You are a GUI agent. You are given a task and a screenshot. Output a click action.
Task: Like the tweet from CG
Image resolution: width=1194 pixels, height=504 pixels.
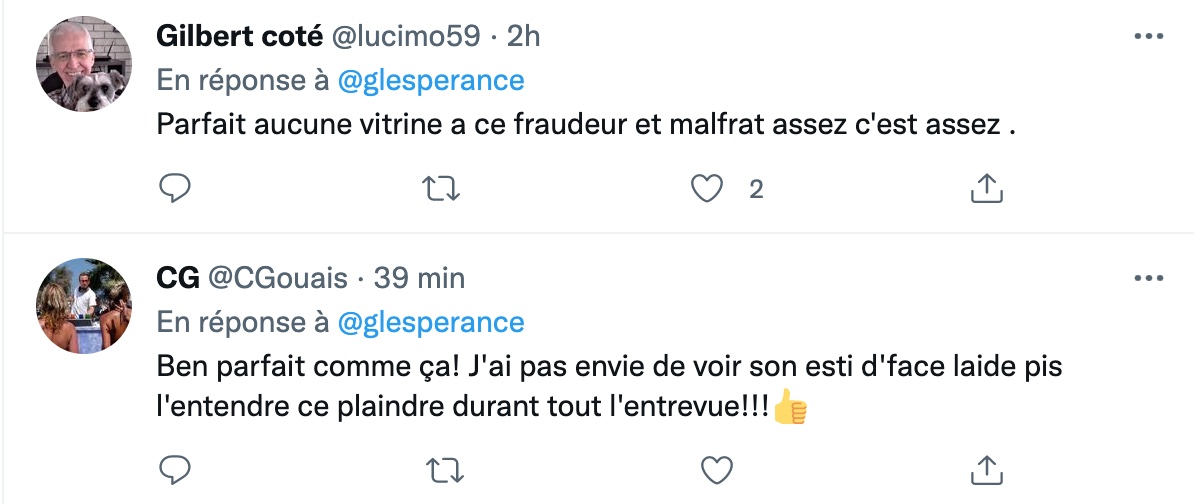pos(715,466)
